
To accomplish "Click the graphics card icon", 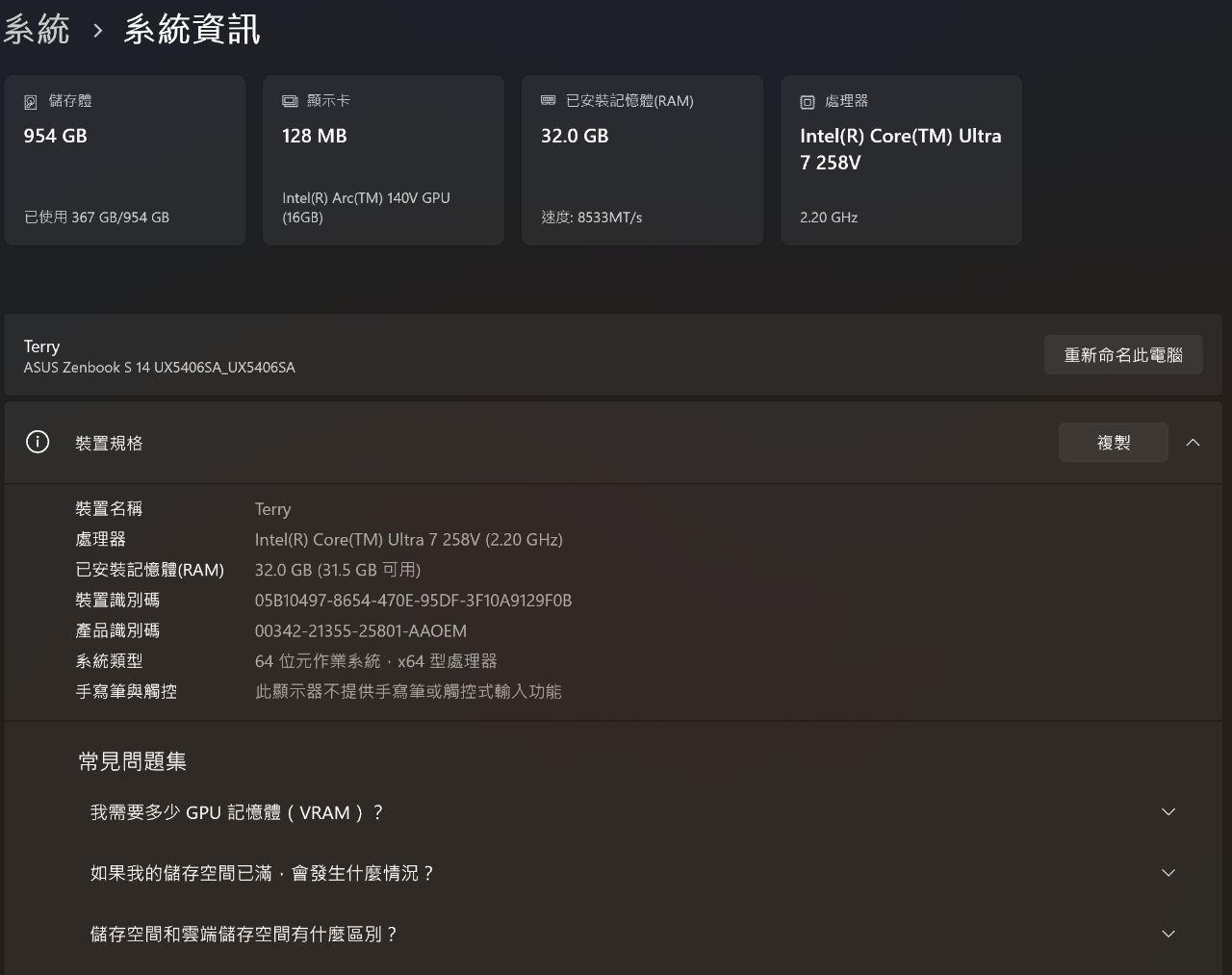I will (x=290, y=101).
